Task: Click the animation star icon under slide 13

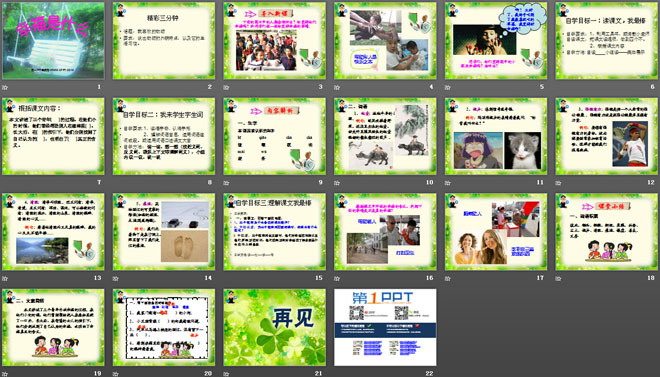Action: coord(5,279)
